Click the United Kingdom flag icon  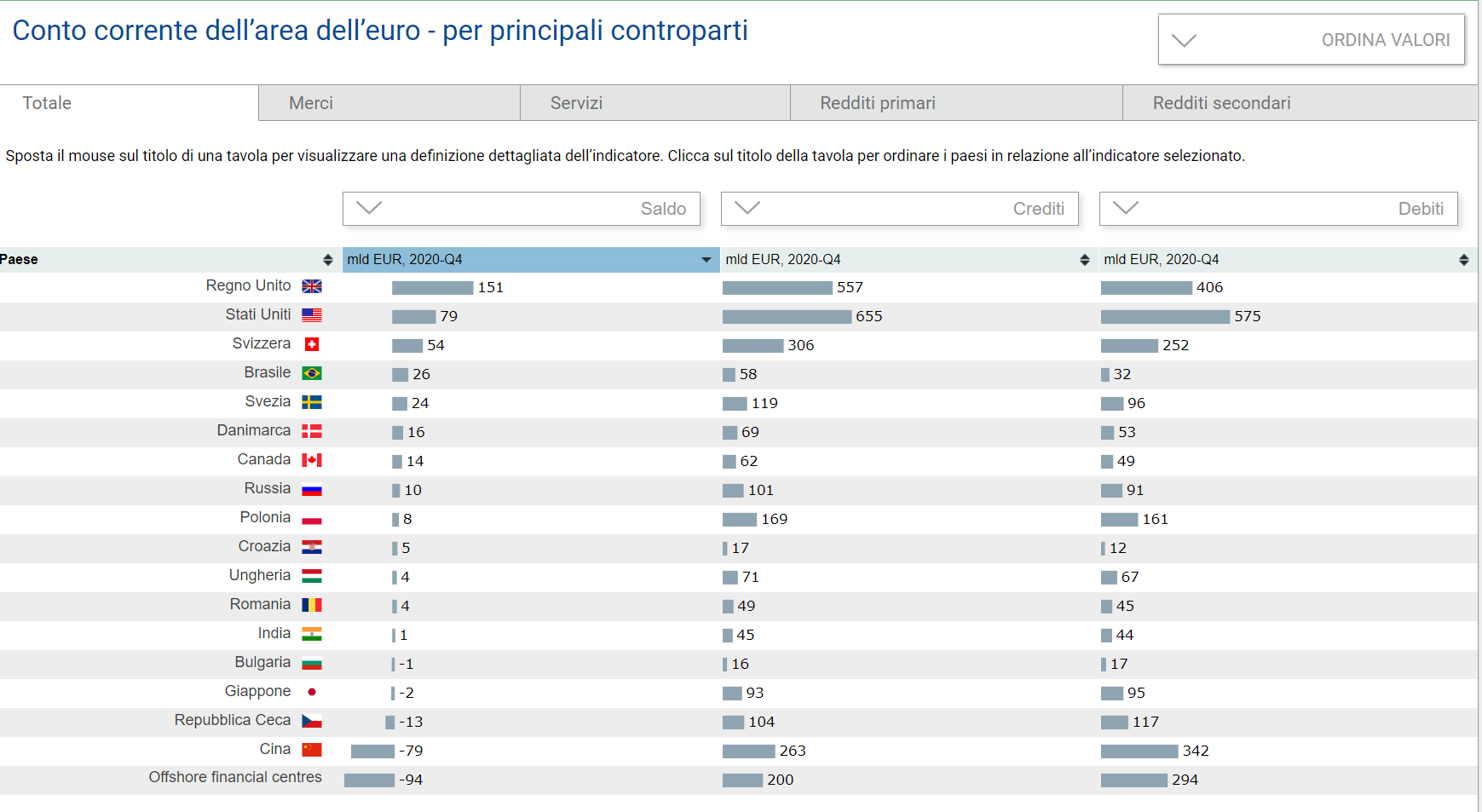(312, 286)
